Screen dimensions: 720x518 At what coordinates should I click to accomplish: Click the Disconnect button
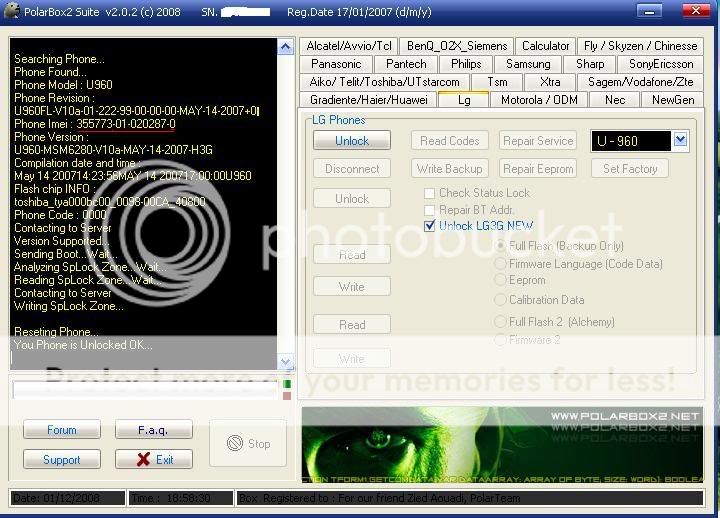tap(352, 169)
